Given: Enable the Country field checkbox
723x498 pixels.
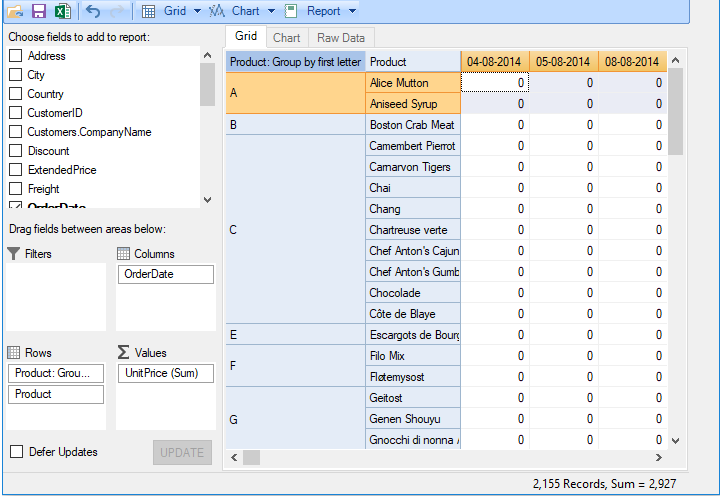Looking at the screenshot, I should [16, 94].
